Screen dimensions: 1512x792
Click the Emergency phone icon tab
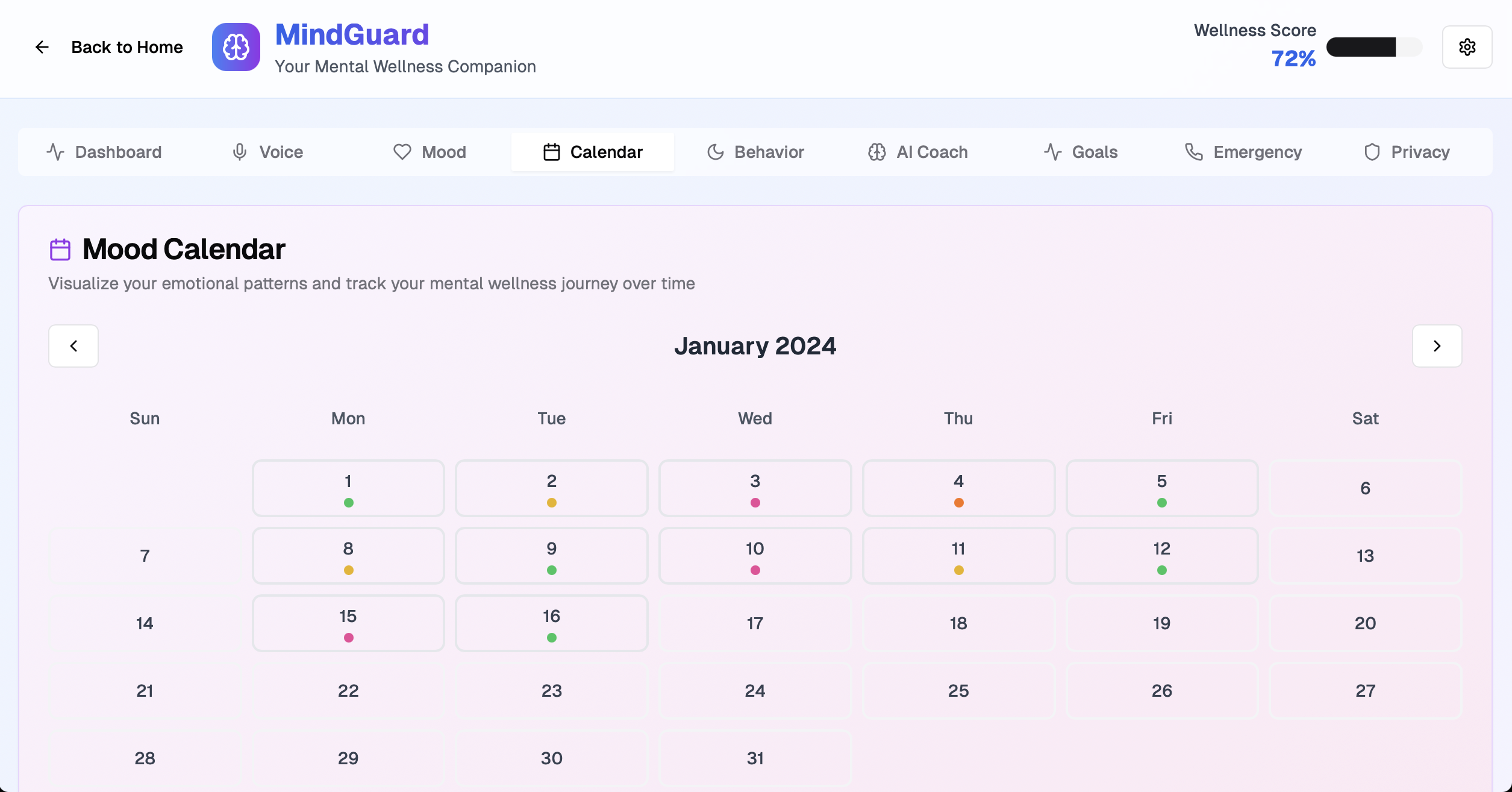[x=1193, y=152]
